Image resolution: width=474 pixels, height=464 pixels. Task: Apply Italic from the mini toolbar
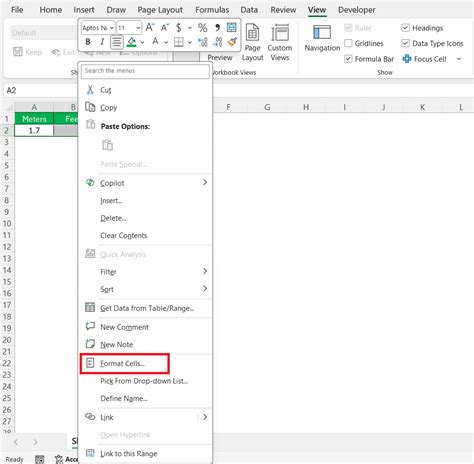pos(102,42)
